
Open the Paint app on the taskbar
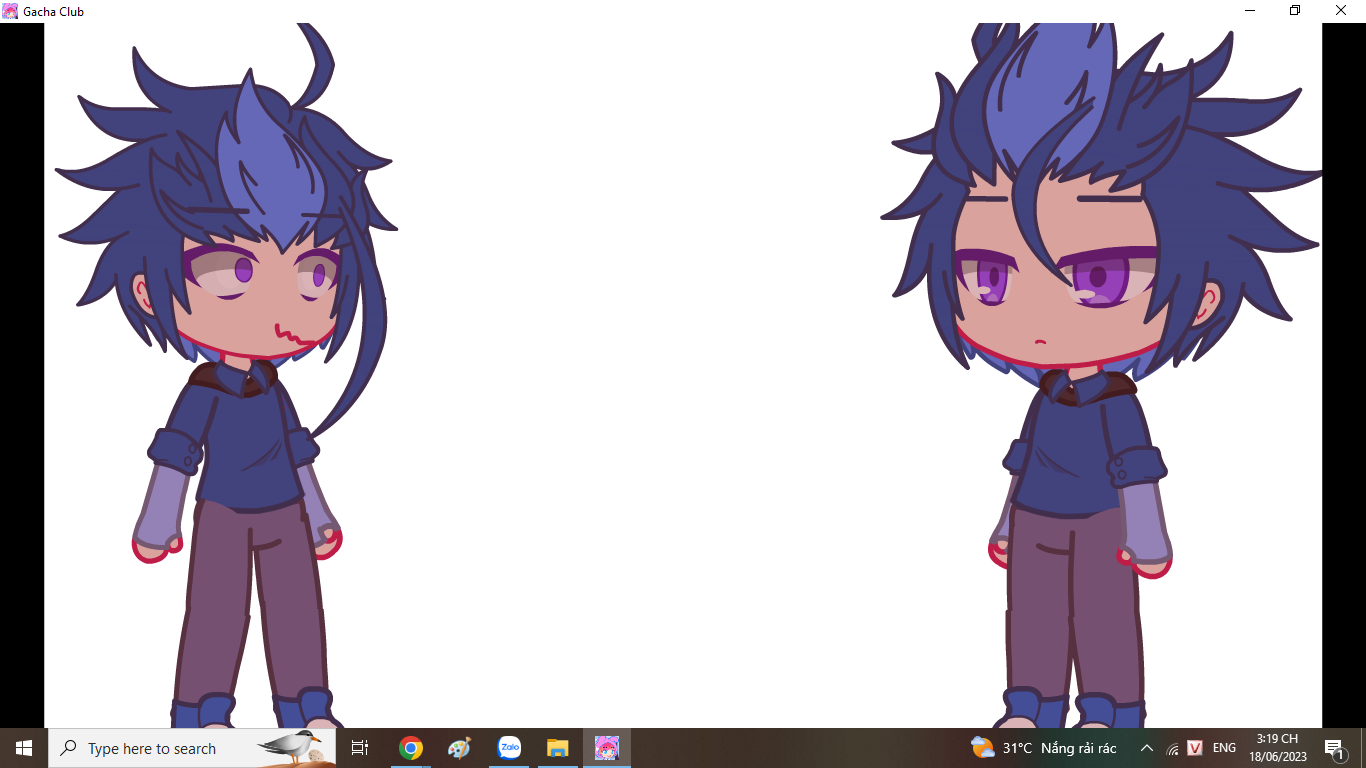(459, 748)
